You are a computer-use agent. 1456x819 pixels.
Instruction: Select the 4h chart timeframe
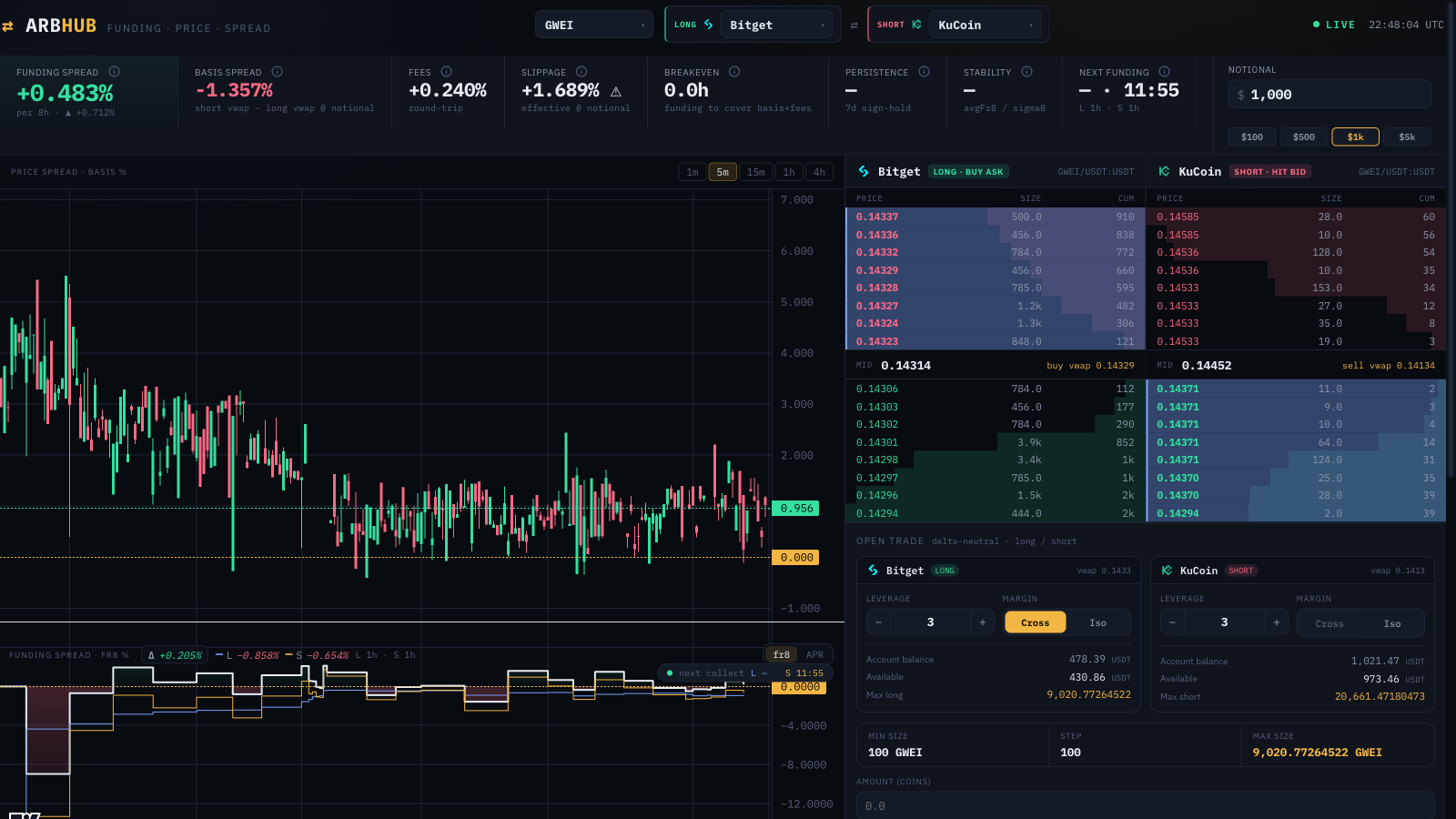(819, 172)
